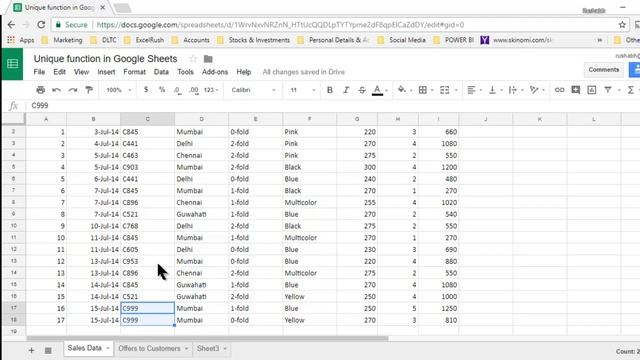Click the merge cells icon
This screenshot has height=360, width=640.
pos(444,90)
